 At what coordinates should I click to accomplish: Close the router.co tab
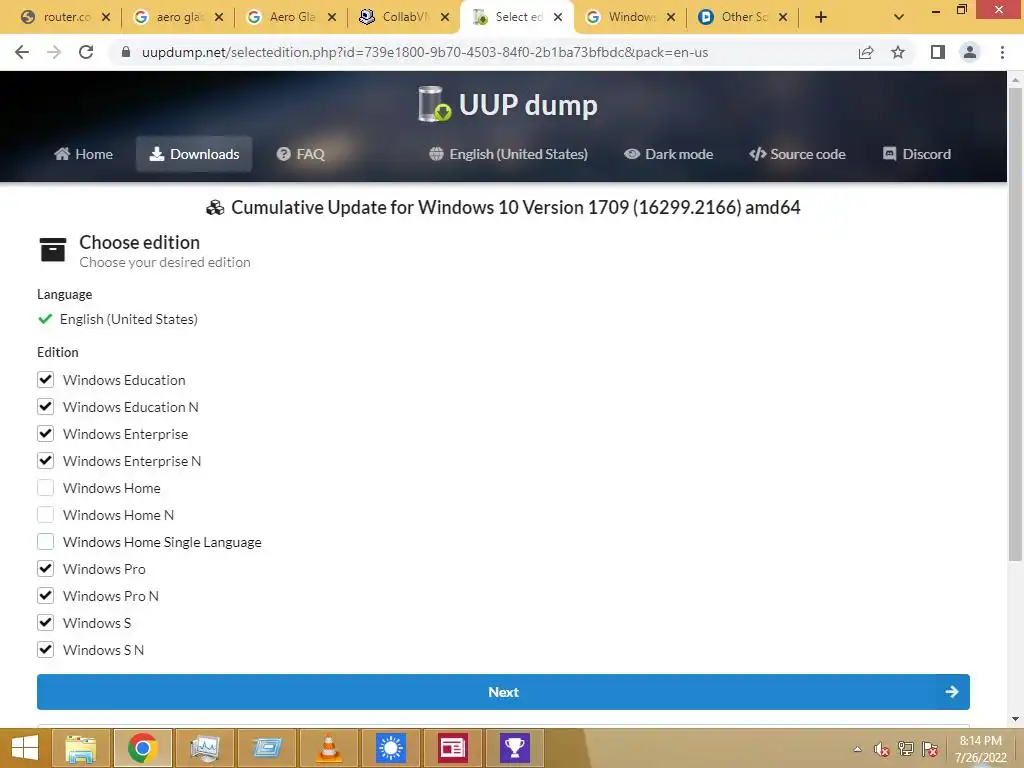pos(106,17)
